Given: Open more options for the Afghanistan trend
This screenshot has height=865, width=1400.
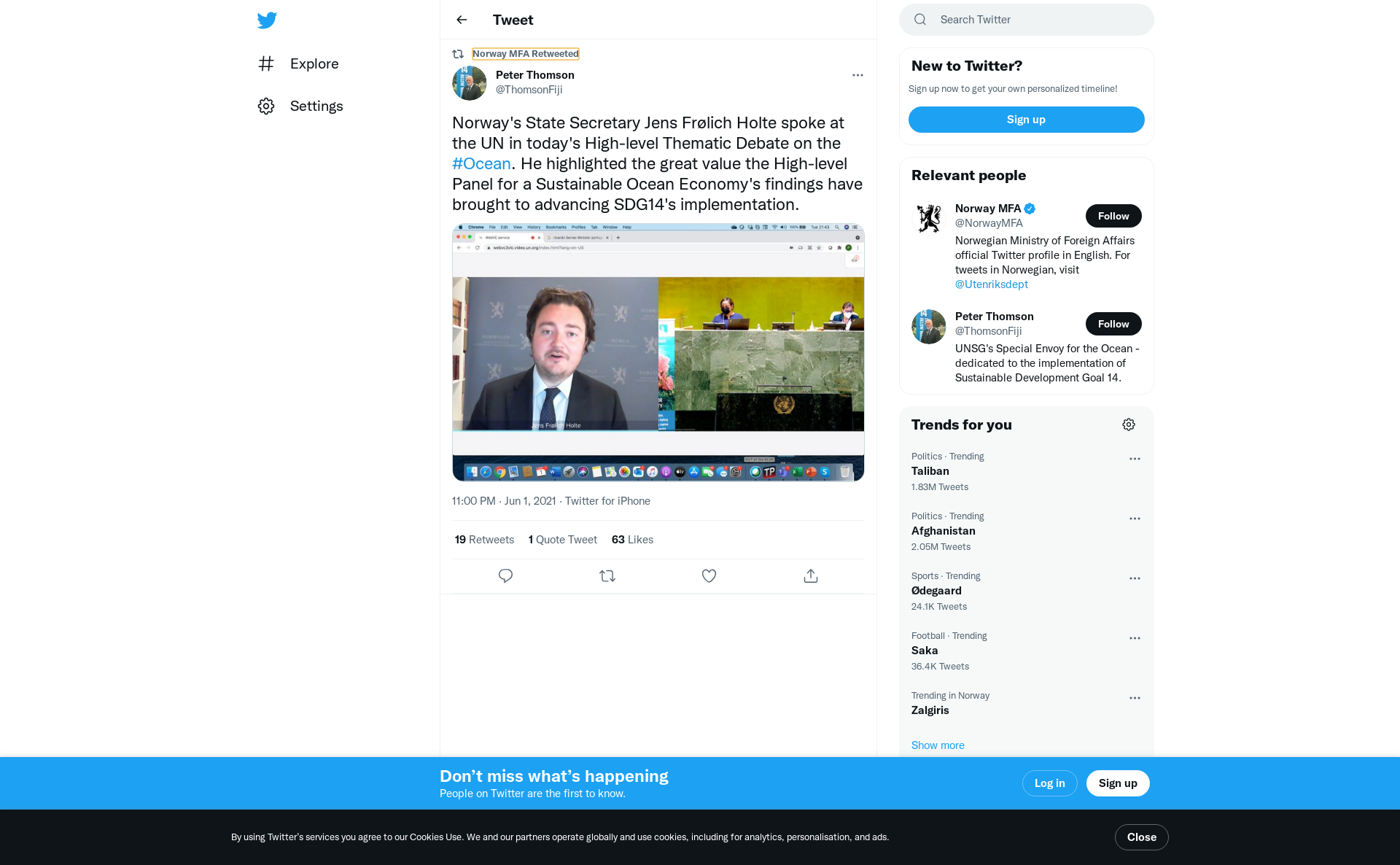Looking at the screenshot, I should pyautogui.click(x=1135, y=519).
